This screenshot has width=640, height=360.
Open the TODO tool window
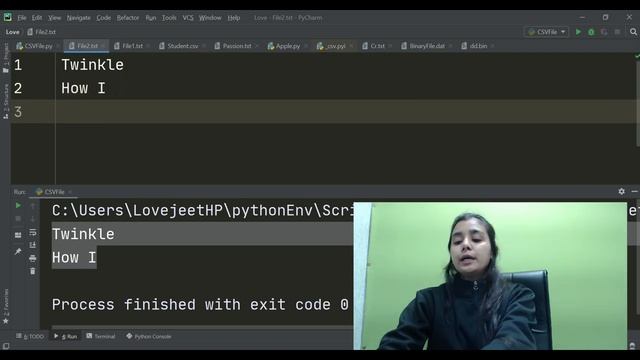point(30,336)
